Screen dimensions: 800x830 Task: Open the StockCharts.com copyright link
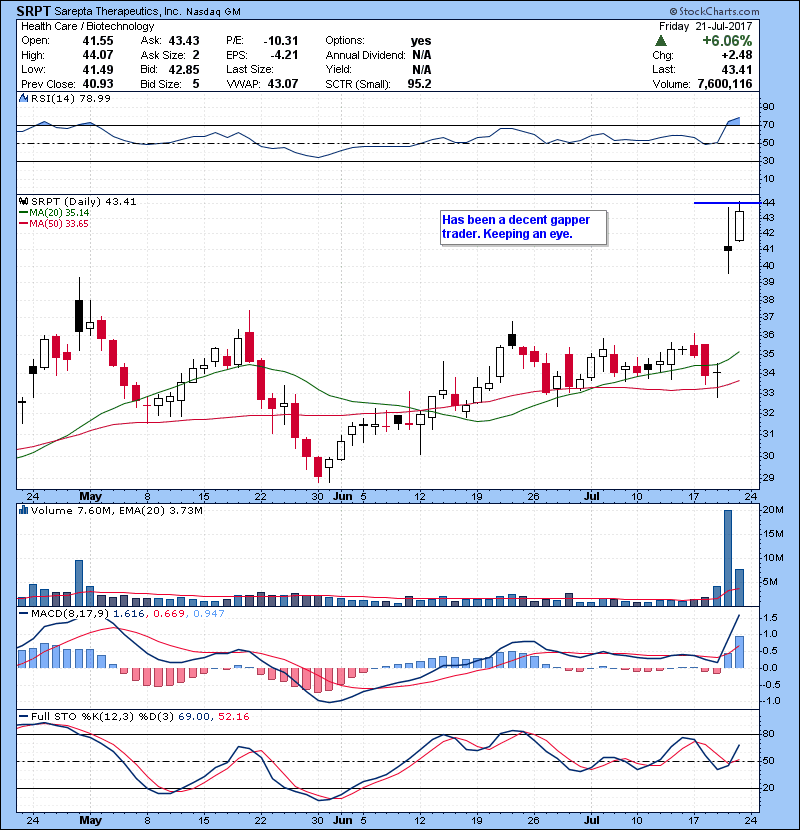714,11
